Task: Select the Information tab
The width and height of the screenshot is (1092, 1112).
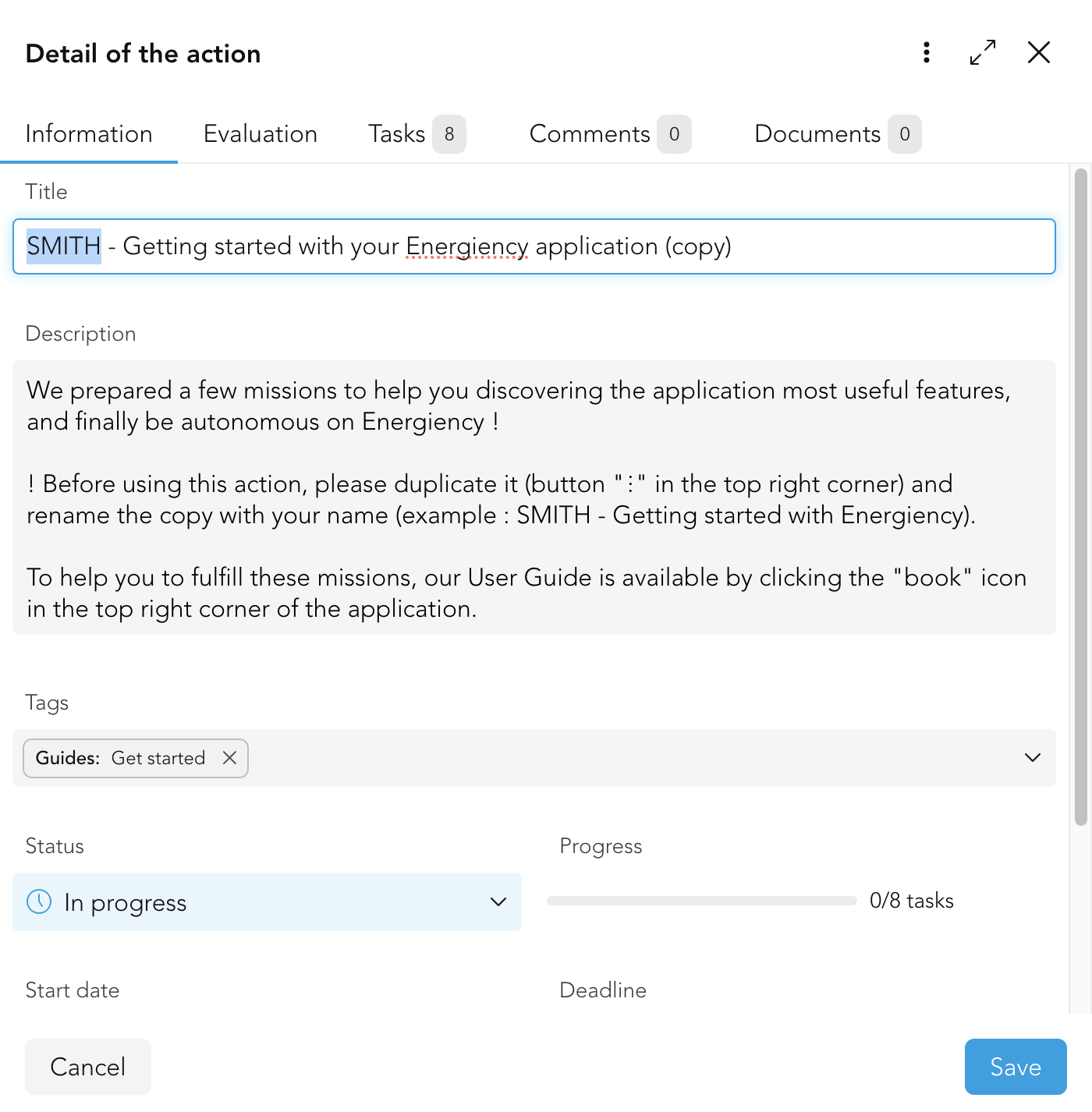Action: click(x=89, y=134)
